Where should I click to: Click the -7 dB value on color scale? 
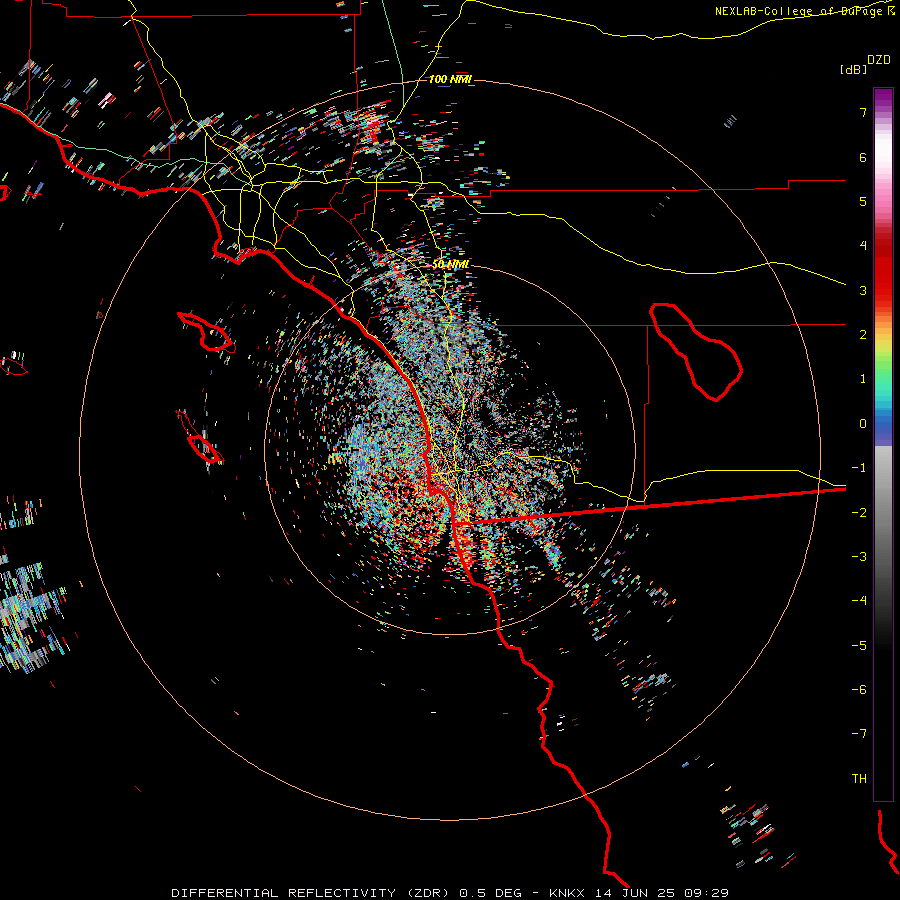(859, 734)
